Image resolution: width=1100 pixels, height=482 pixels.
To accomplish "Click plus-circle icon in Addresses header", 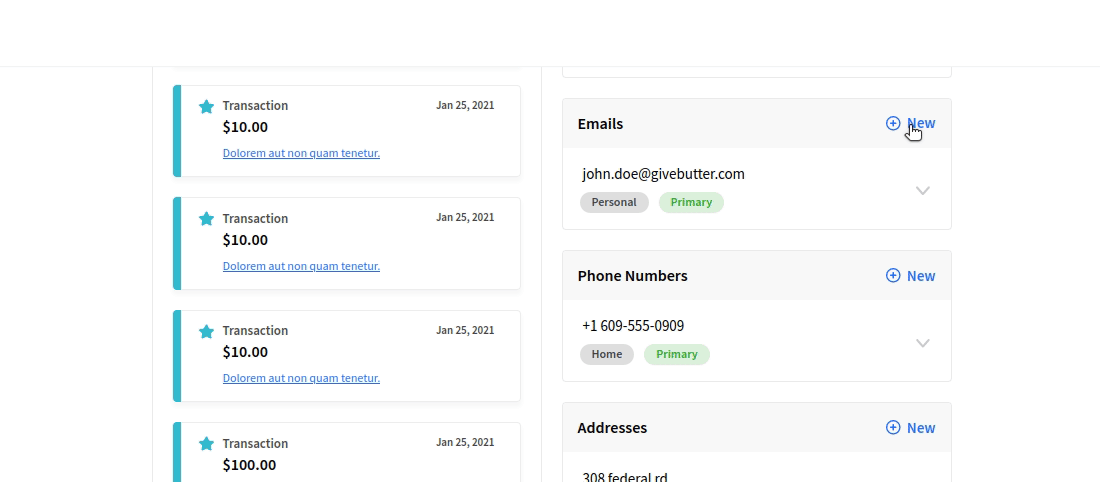I will pos(893,427).
